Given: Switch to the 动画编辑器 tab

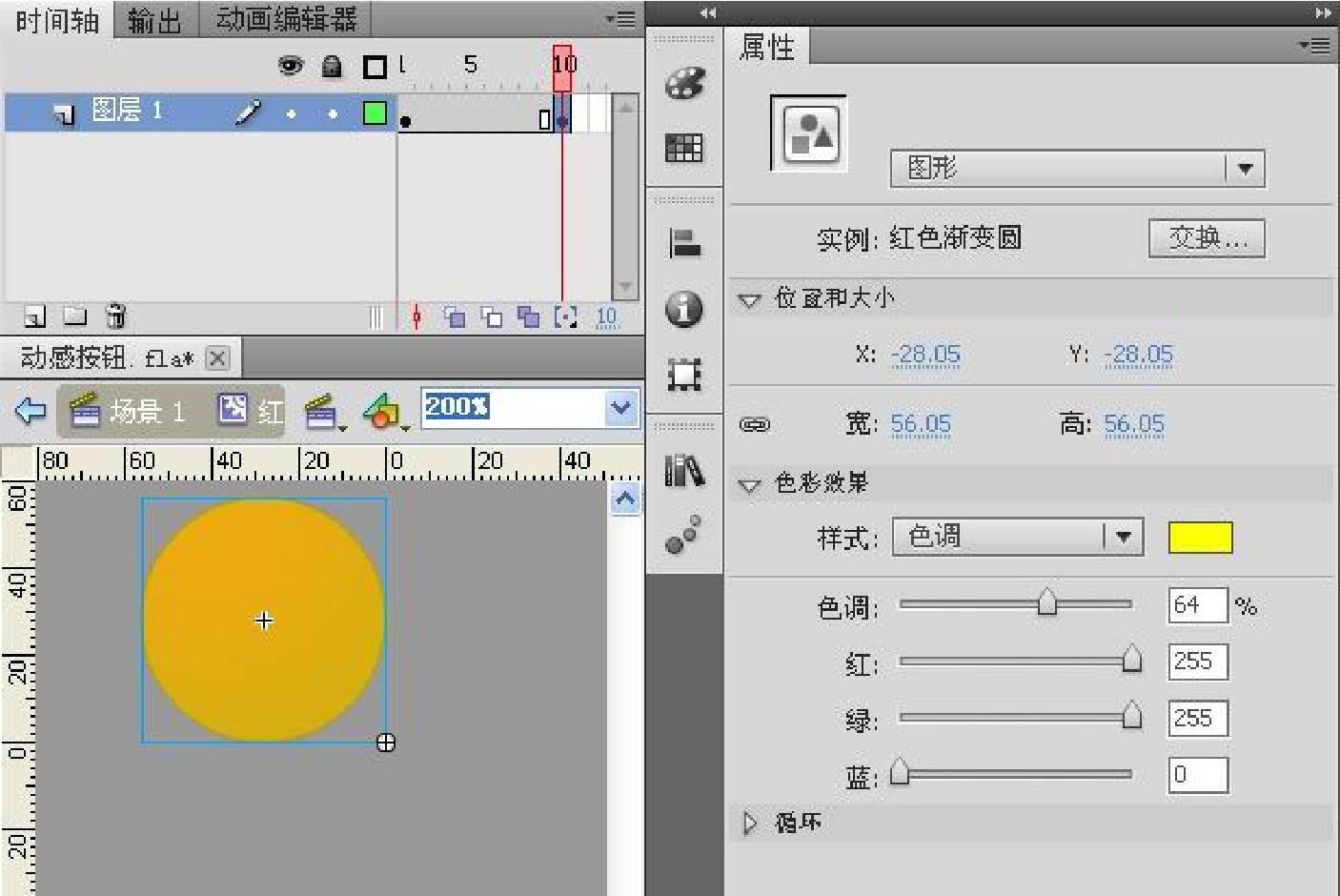Looking at the screenshot, I should tap(286, 20).
